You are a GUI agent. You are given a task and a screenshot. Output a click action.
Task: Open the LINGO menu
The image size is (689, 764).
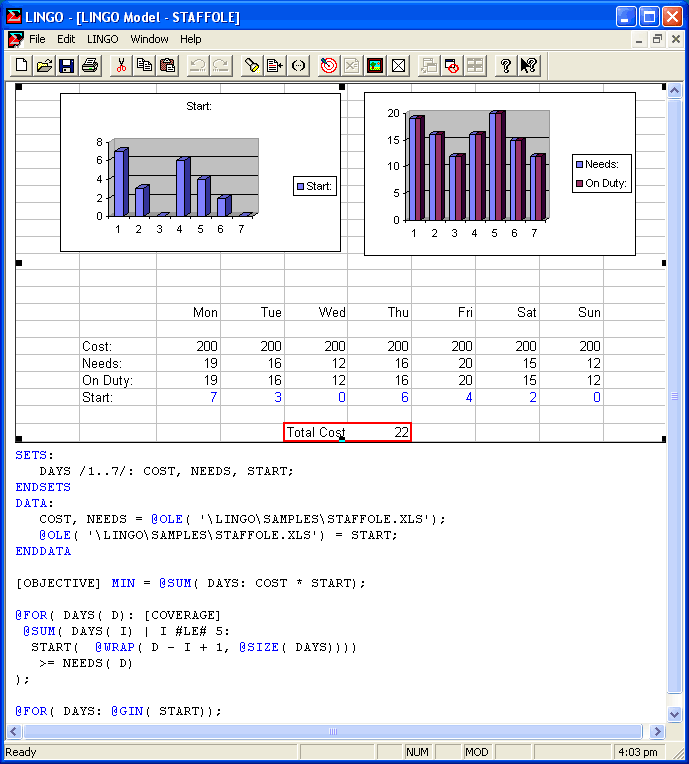(x=102, y=39)
